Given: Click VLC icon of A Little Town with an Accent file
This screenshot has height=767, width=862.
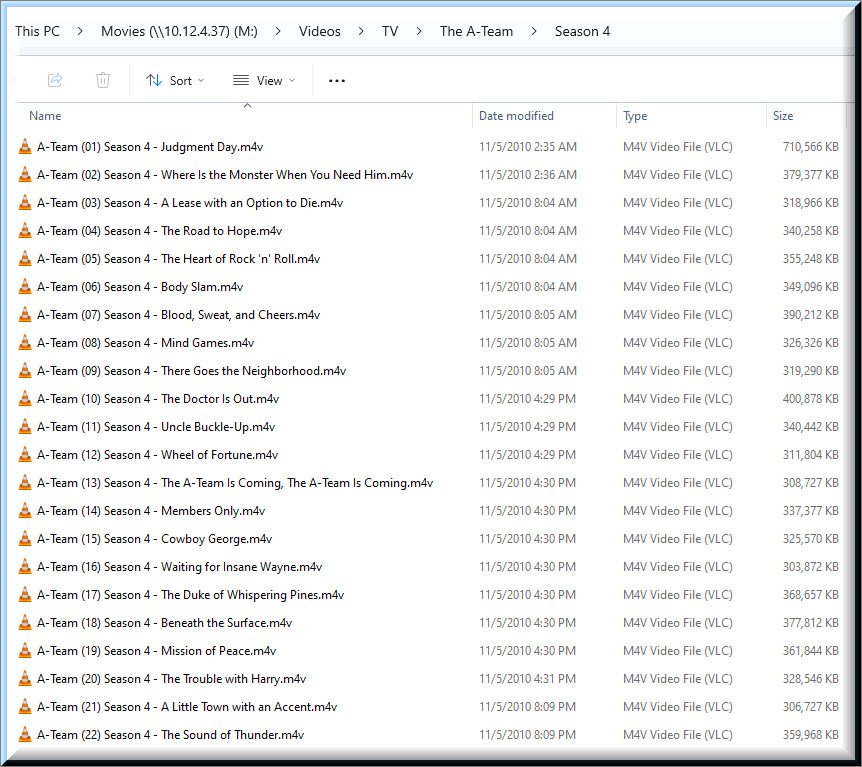Looking at the screenshot, I should 25,707.
